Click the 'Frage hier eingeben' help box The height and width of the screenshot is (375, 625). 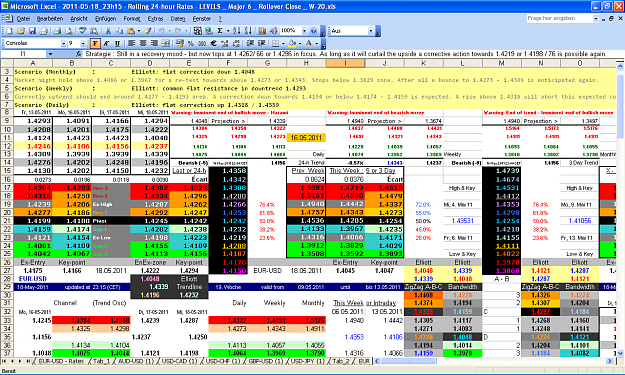coord(560,18)
